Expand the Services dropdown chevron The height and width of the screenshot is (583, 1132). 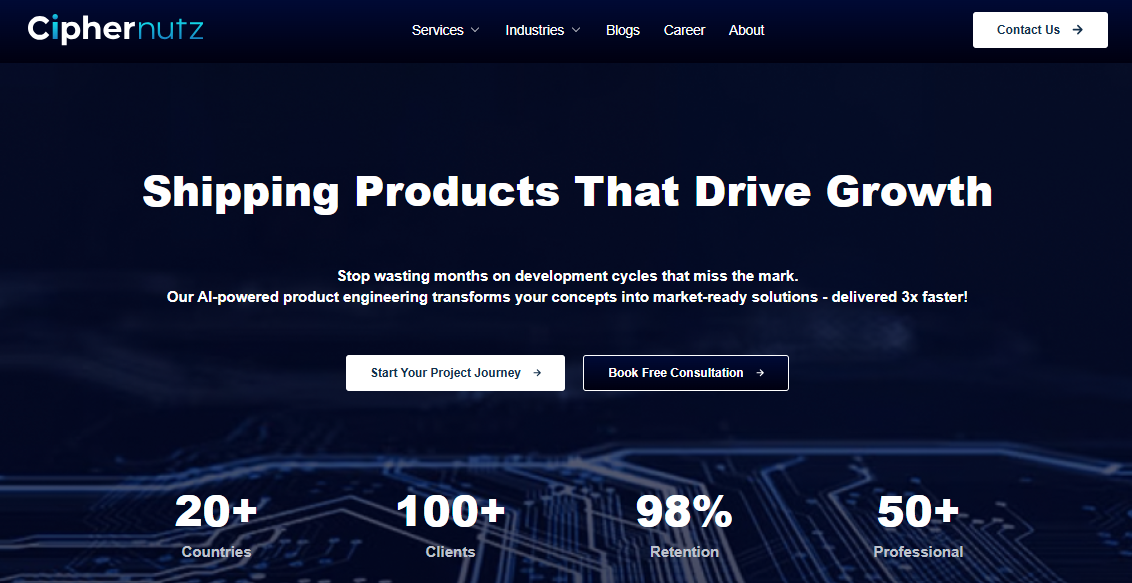474,30
